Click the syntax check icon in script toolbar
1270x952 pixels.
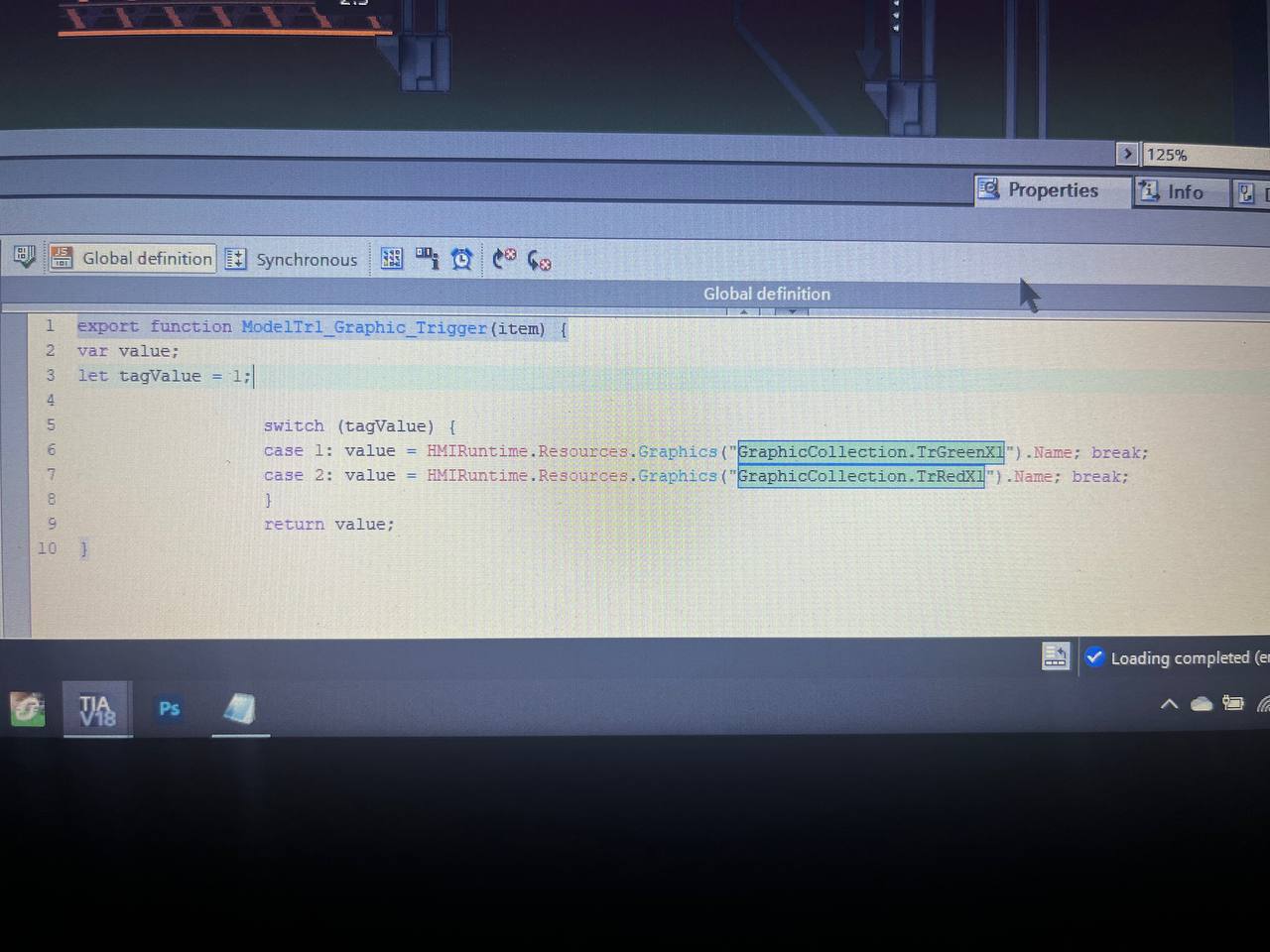click(24, 257)
